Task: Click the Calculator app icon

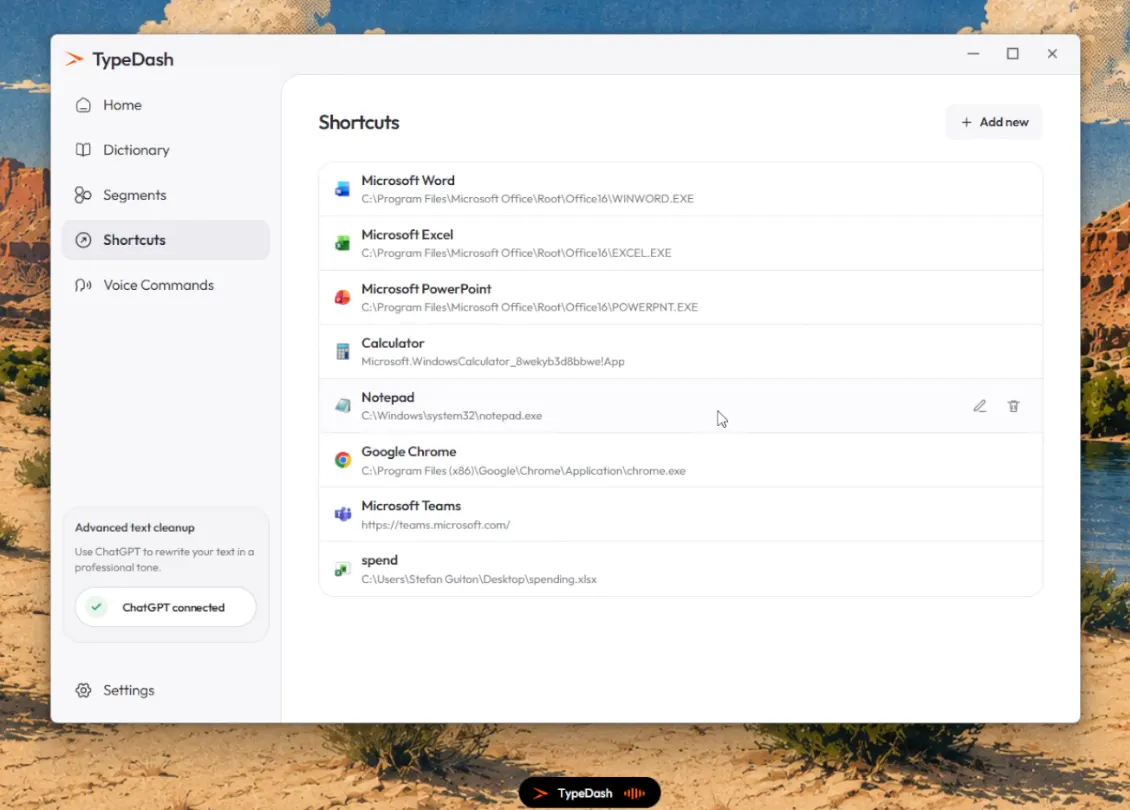Action: pyautogui.click(x=342, y=352)
